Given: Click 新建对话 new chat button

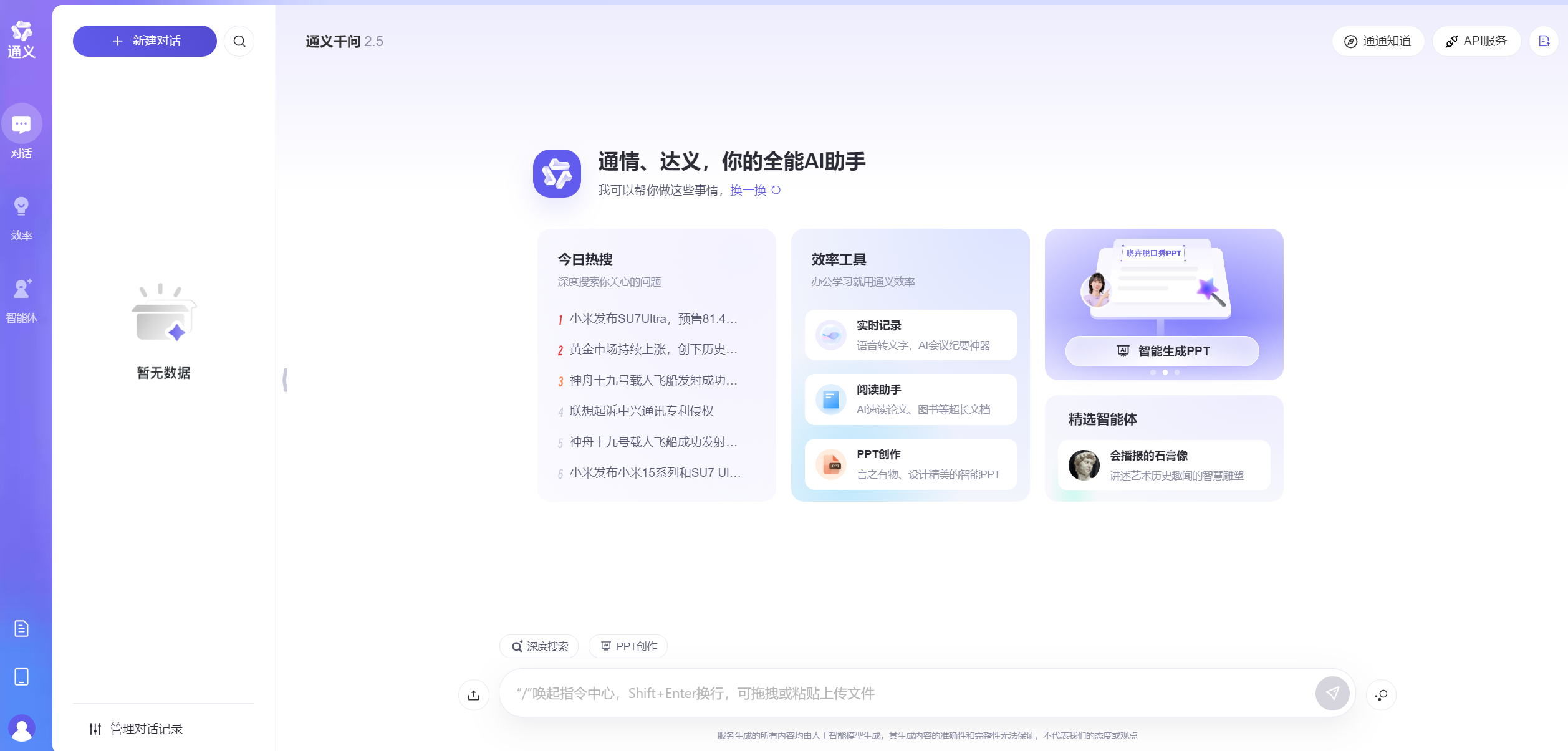Looking at the screenshot, I should click(x=145, y=41).
